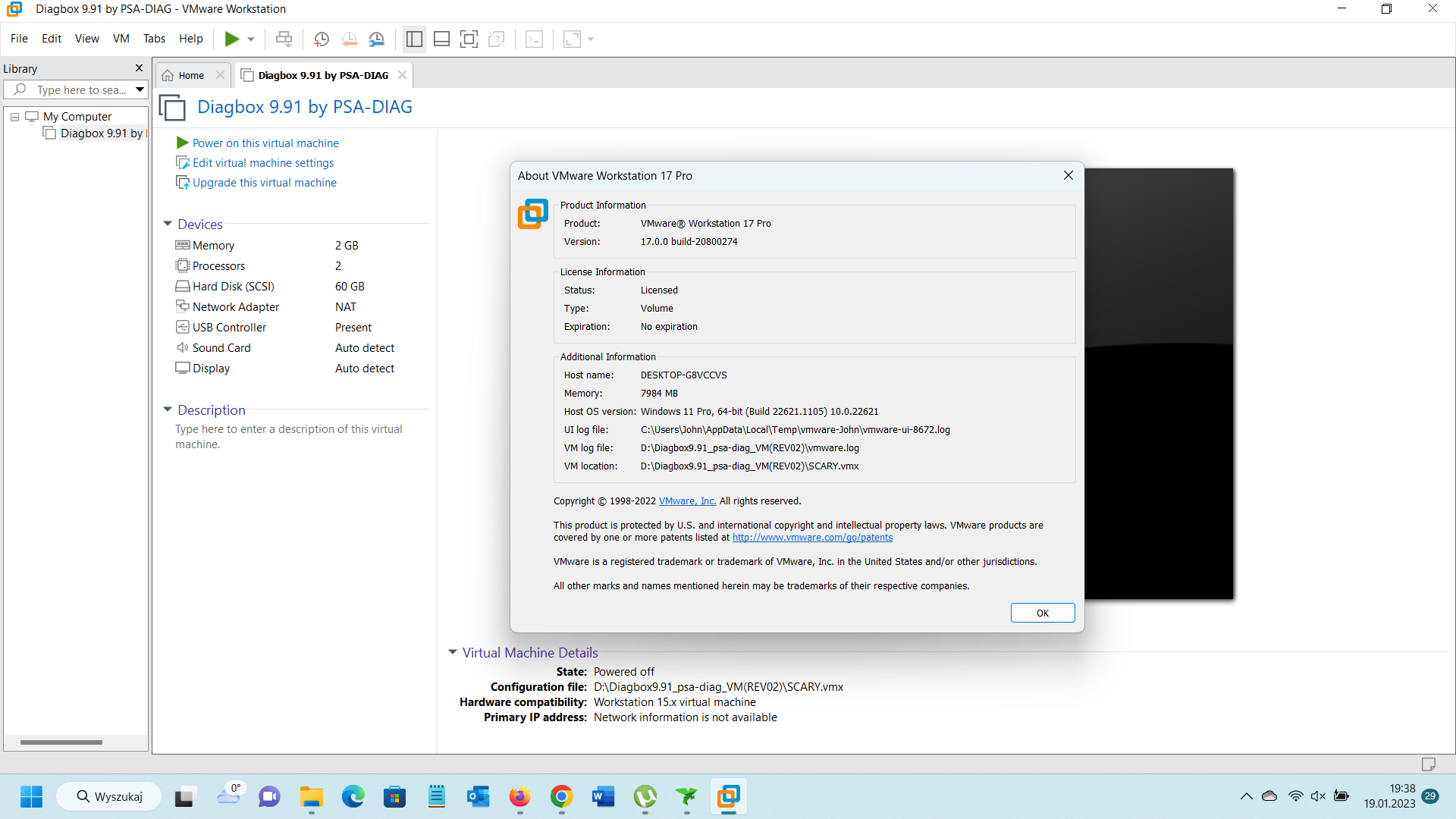The height and width of the screenshot is (819, 1456).
Task: Take a snapshot of this virtual machine
Action: (x=322, y=39)
